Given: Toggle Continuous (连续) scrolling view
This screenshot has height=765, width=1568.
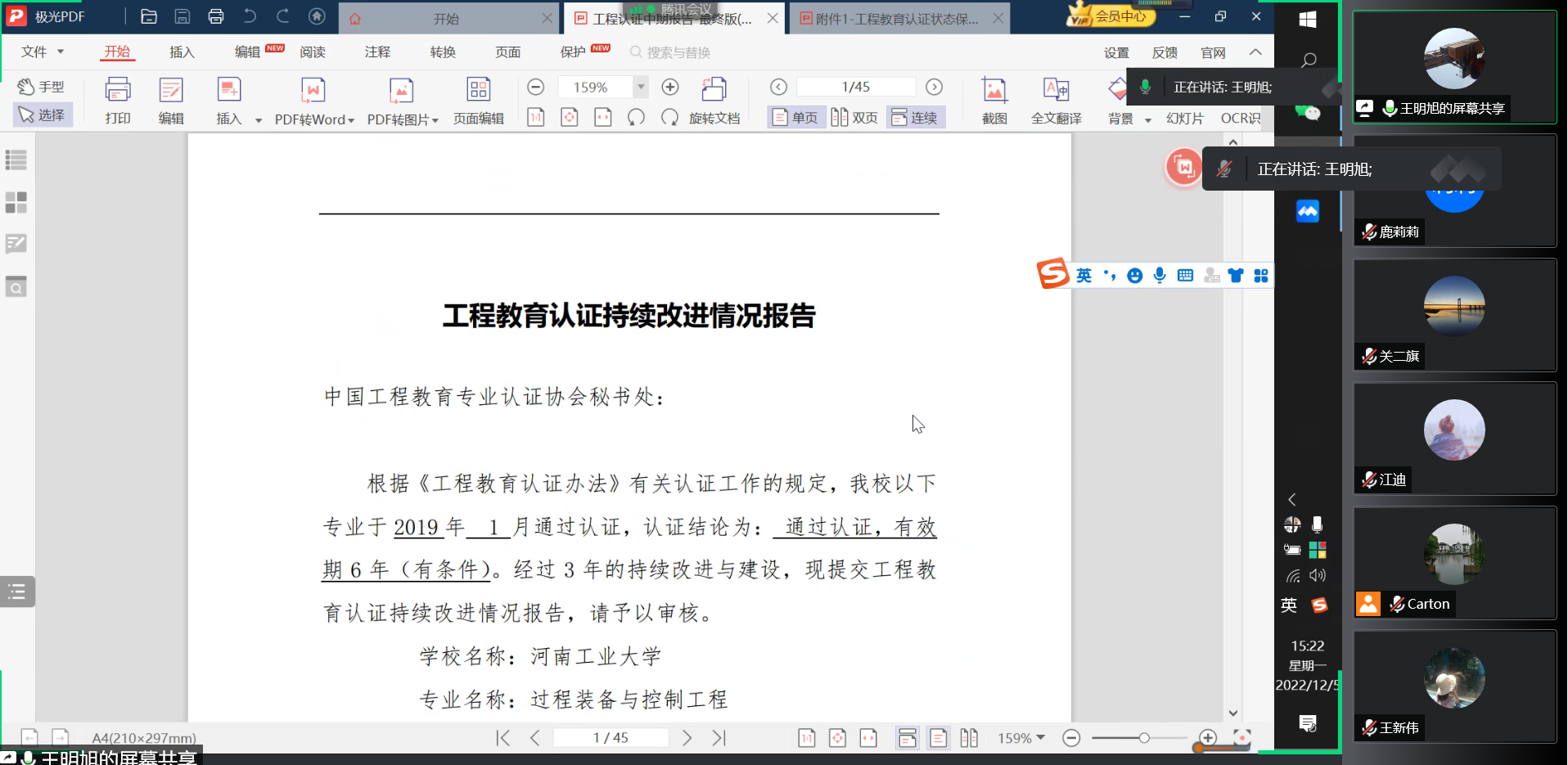Looking at the screenshot, I should (x=916, y=118).
